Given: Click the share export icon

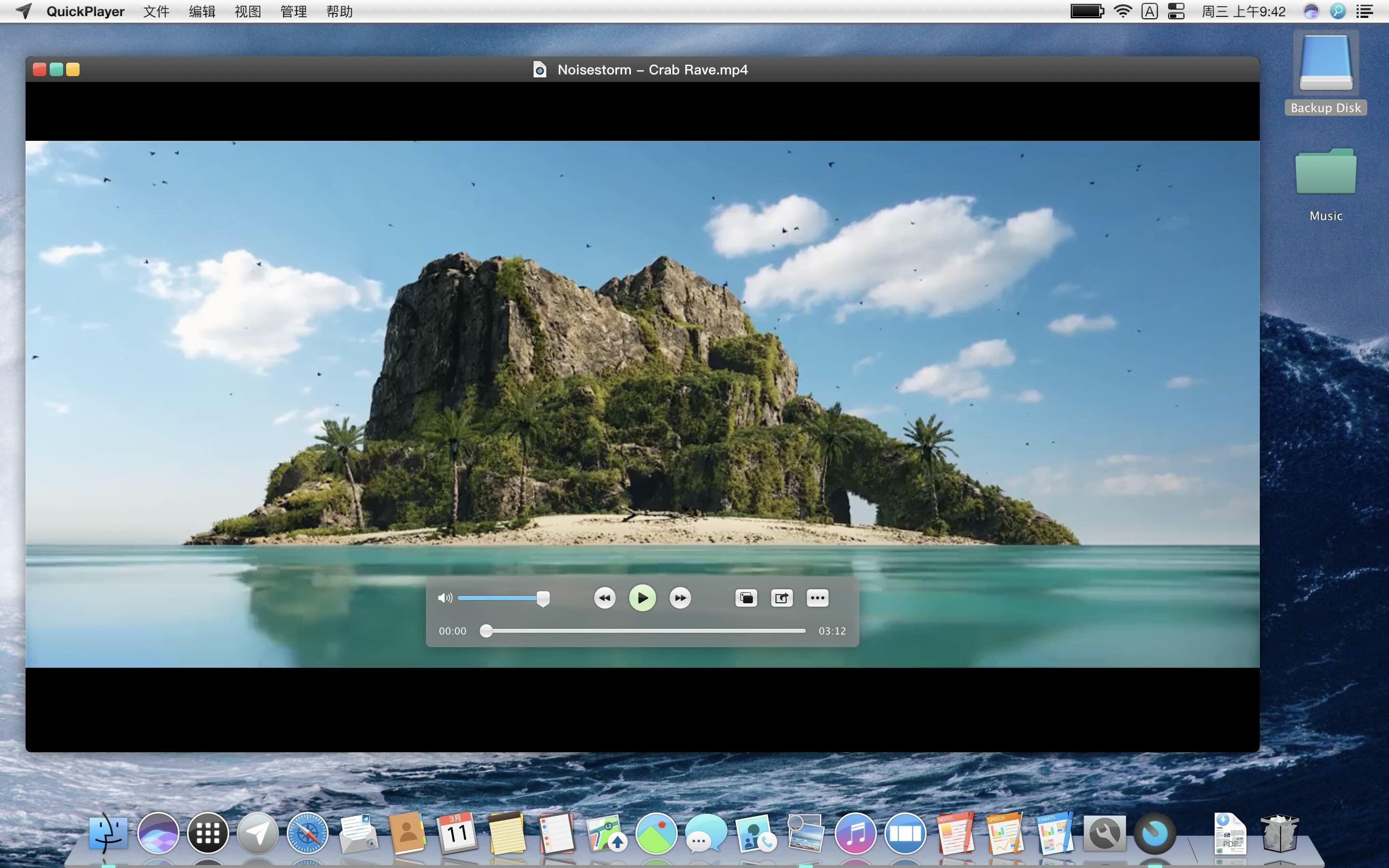Looking at the screenshot, I should pos(782,598).
